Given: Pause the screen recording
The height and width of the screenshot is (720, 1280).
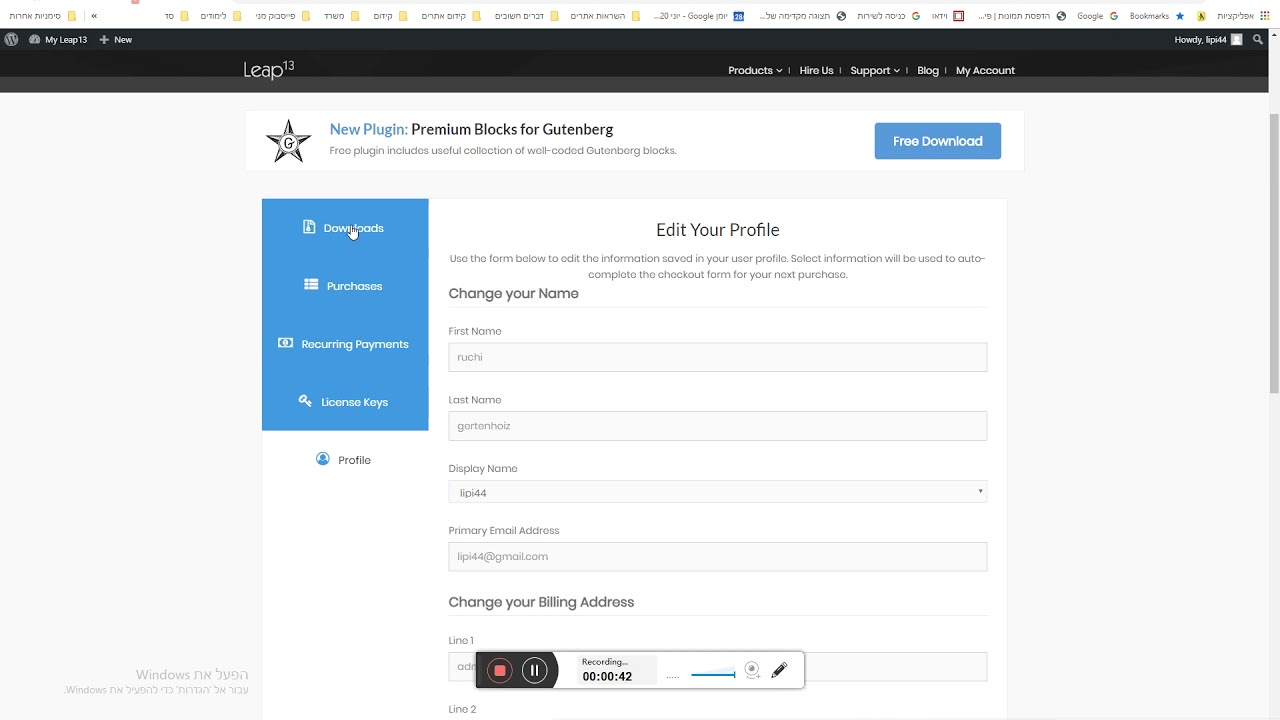Looking at the screenshot, I should pyautogui.click(x=535, y=670).
